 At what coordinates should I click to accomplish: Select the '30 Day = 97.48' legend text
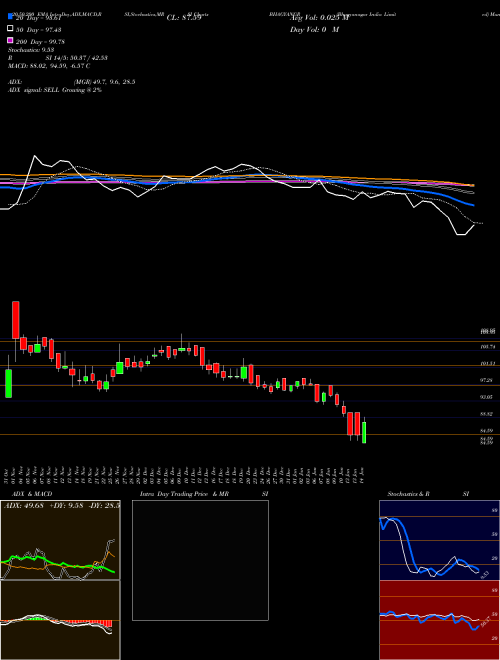[x=41, y=30]
